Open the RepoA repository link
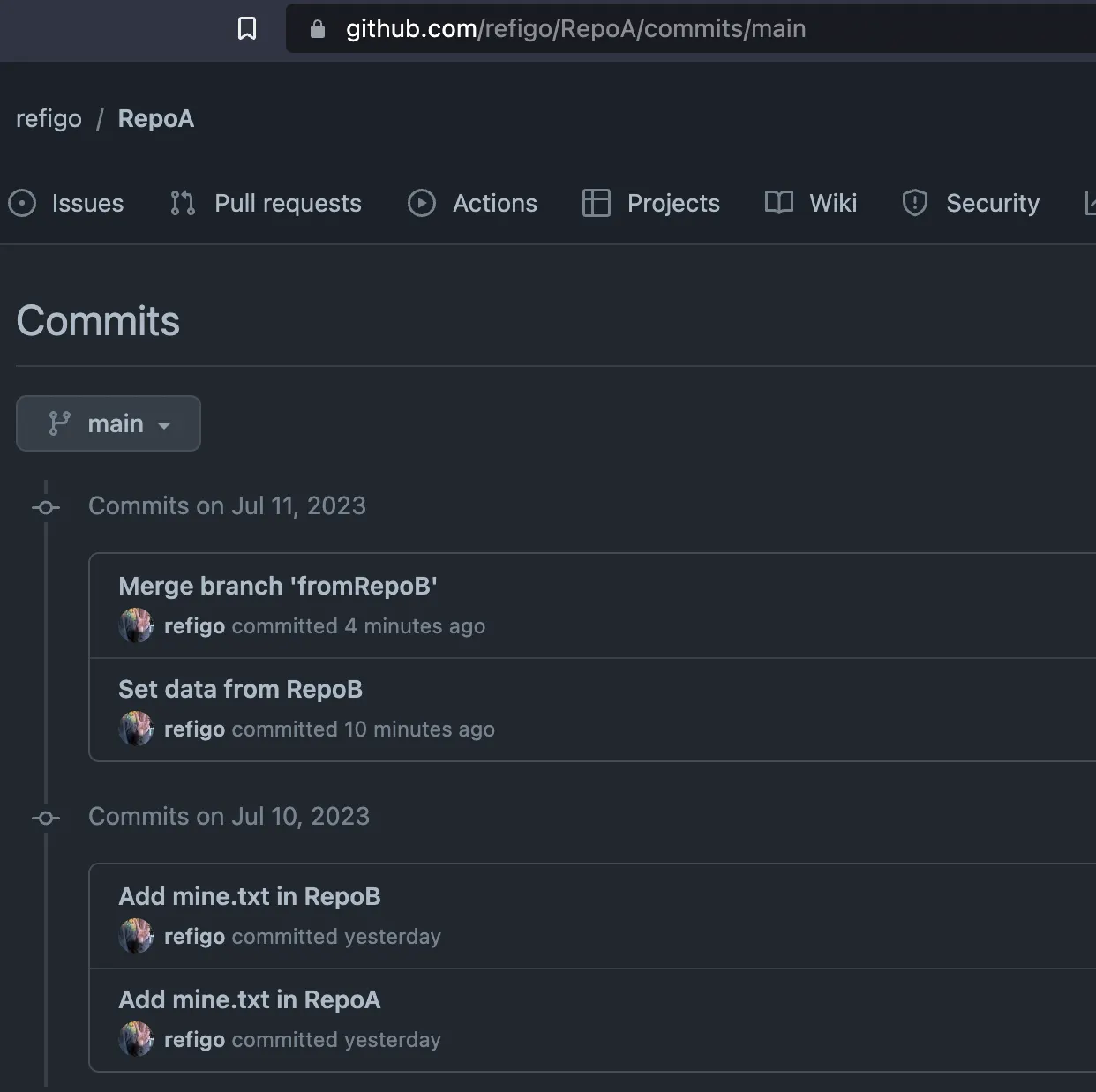 pos(156,119)
